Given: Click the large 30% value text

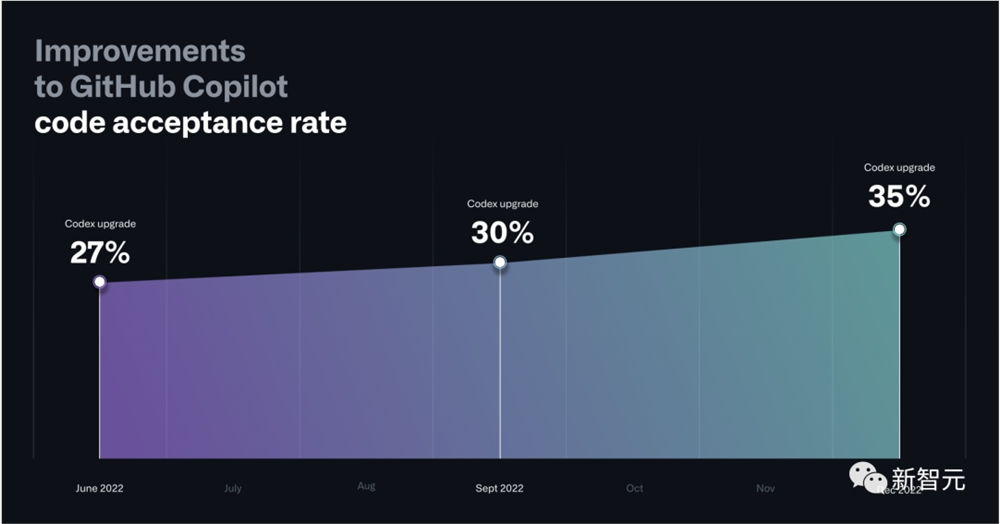Looking at the screenshot, I should pos(503,233).
